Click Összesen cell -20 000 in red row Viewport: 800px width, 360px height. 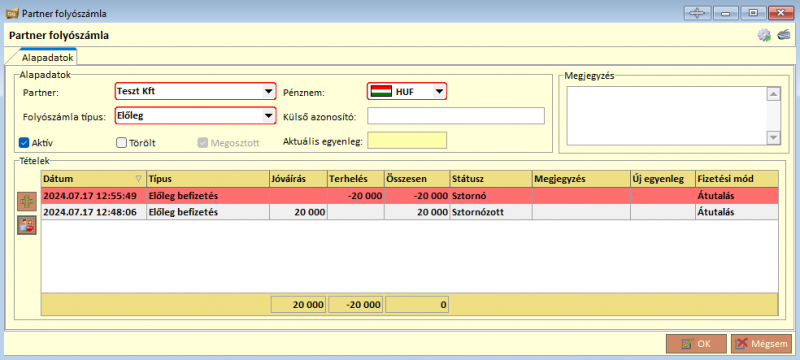pyautogui.click(x=417, y=195)
